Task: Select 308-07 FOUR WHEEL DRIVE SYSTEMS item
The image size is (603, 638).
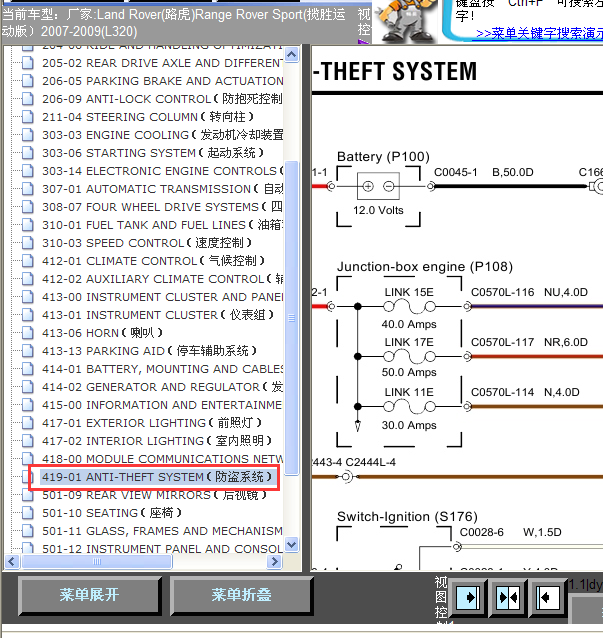Action: tap(163, 207)
